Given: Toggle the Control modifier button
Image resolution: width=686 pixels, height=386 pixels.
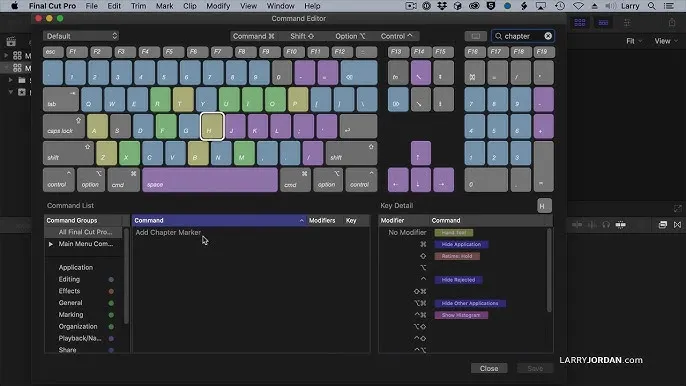Looking at the screenshot, I should coord(396,36).
